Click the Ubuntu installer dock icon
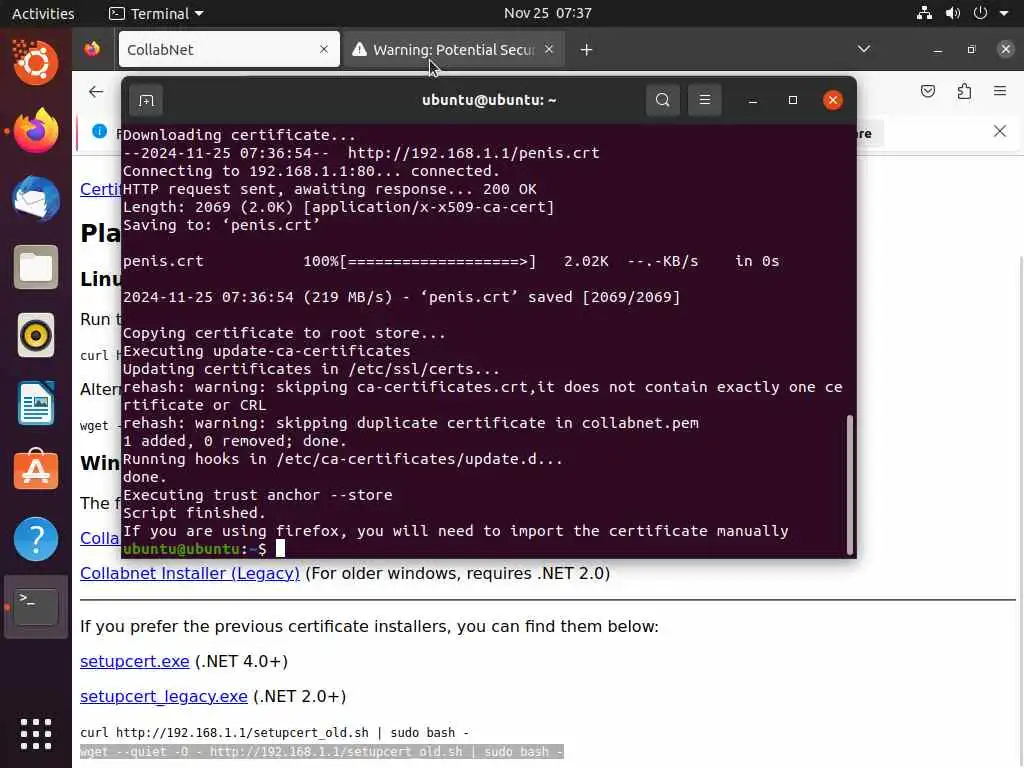Screen dimensions: 1024x768 point(36,63)
